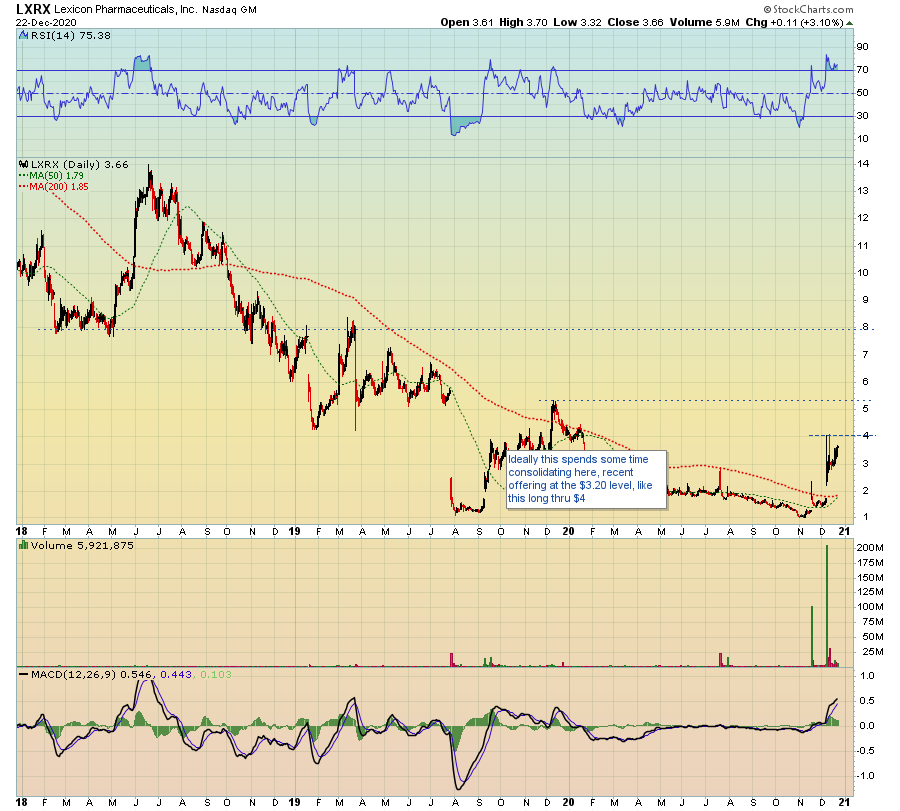Click the 21 year label under the MACD panel
Image resolution: width=900 pixels, height=811 pixels.
pyautogui.click(x=844, y=802)
